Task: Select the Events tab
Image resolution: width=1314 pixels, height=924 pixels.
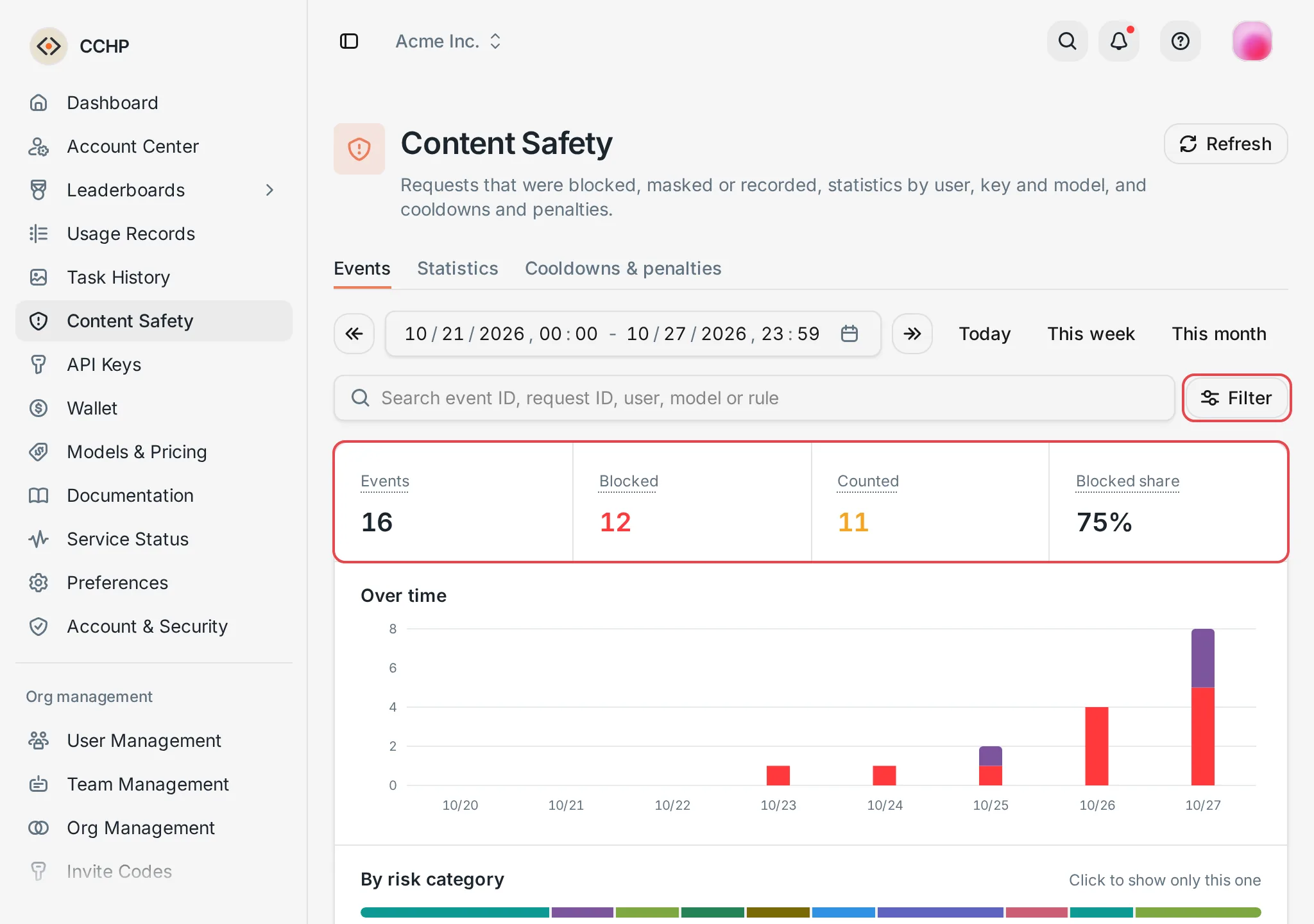Action: point(362,268)
